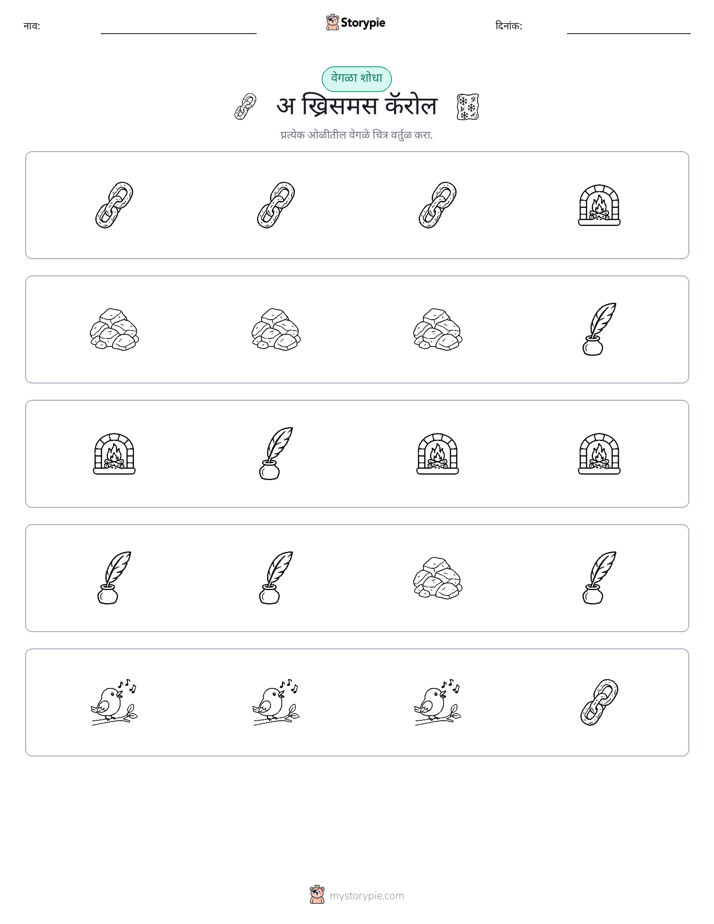714x924 pixels.
Task: Click the leftmost fireplace in row three
Action: click(x=114, y=453)
